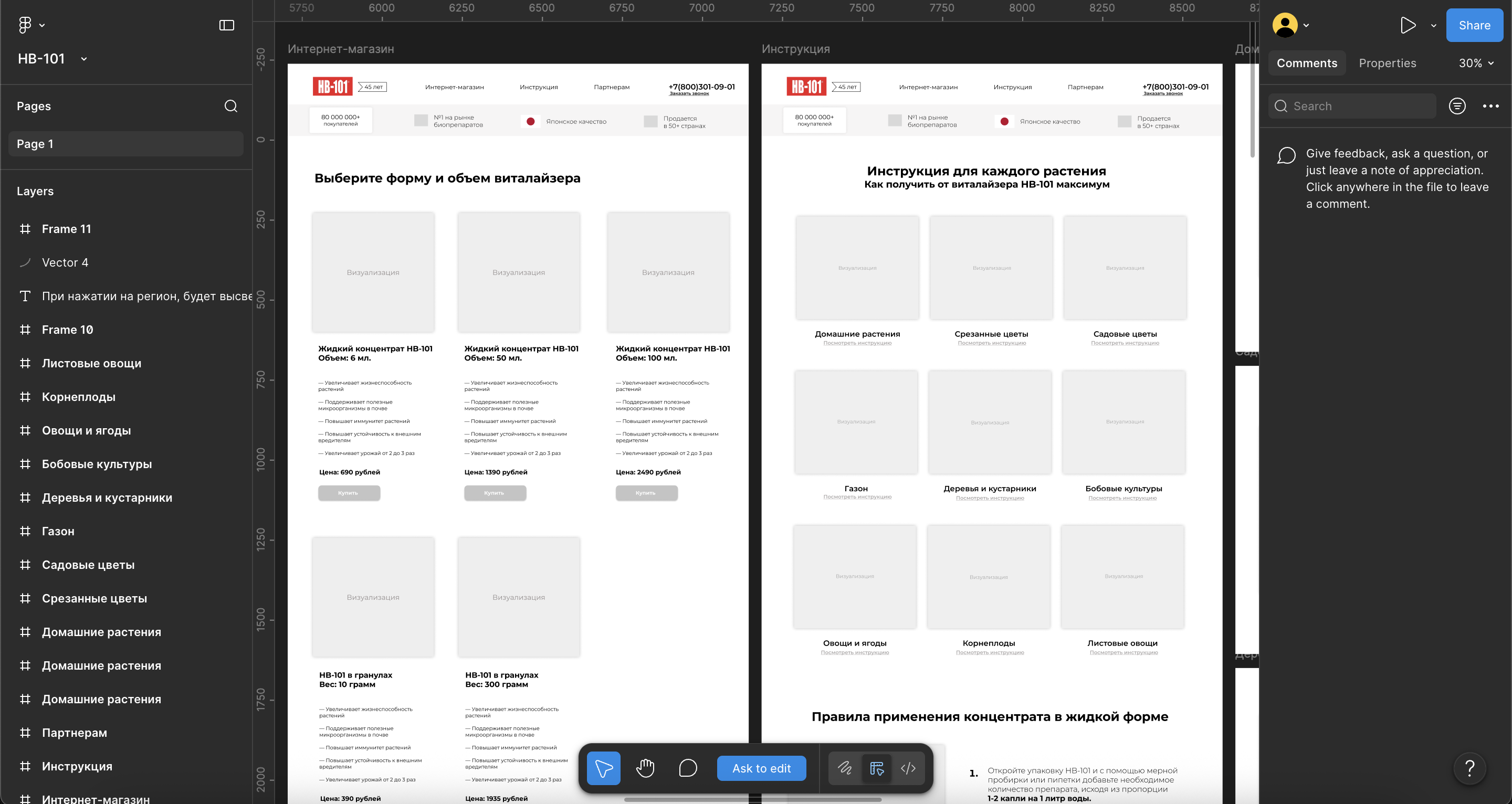
Task: Click Инструкция nav item in Инструкция frame header
Action: (x=1013, y=87)
